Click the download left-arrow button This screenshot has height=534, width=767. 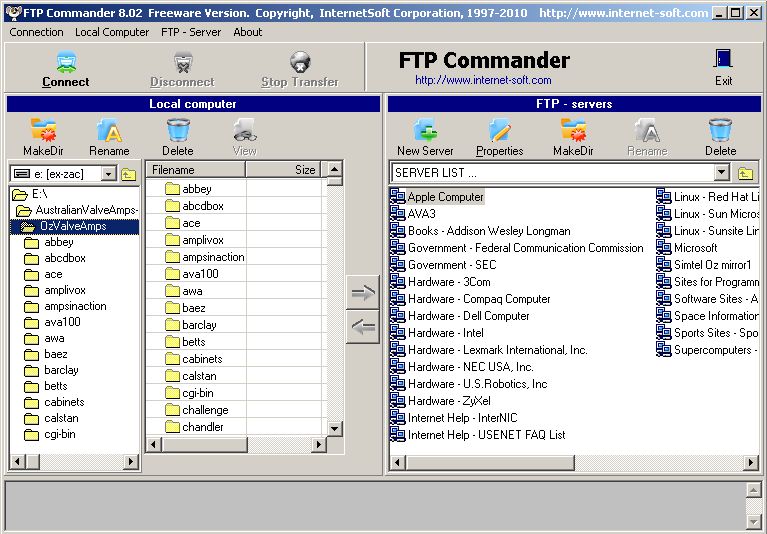click(362, 327)
